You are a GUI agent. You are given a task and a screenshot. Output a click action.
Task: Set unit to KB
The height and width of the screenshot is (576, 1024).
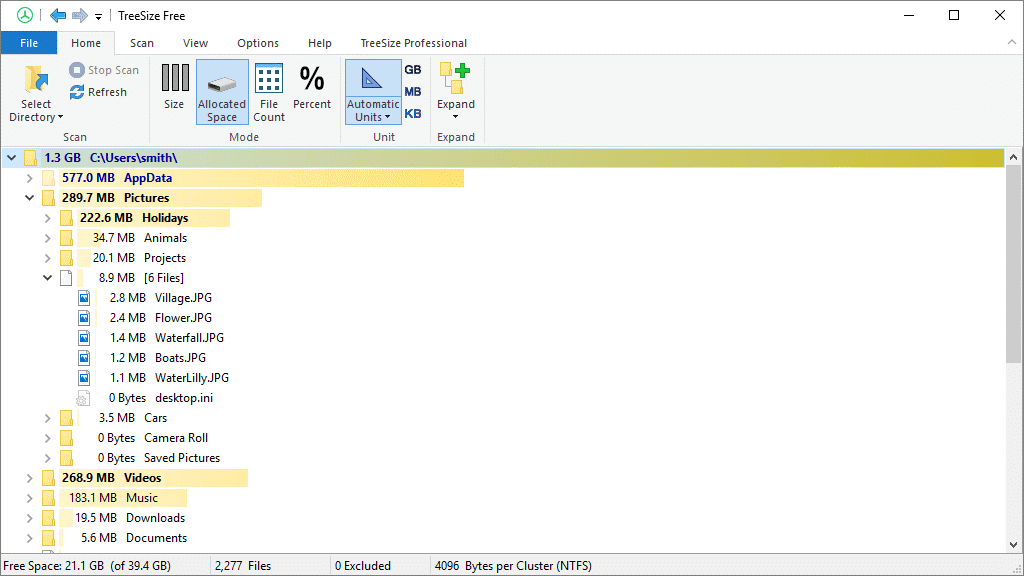[413, 114]
